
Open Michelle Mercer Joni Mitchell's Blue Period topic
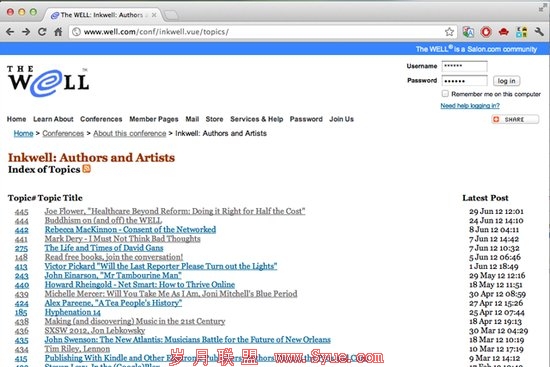click(x=171, y=294)
